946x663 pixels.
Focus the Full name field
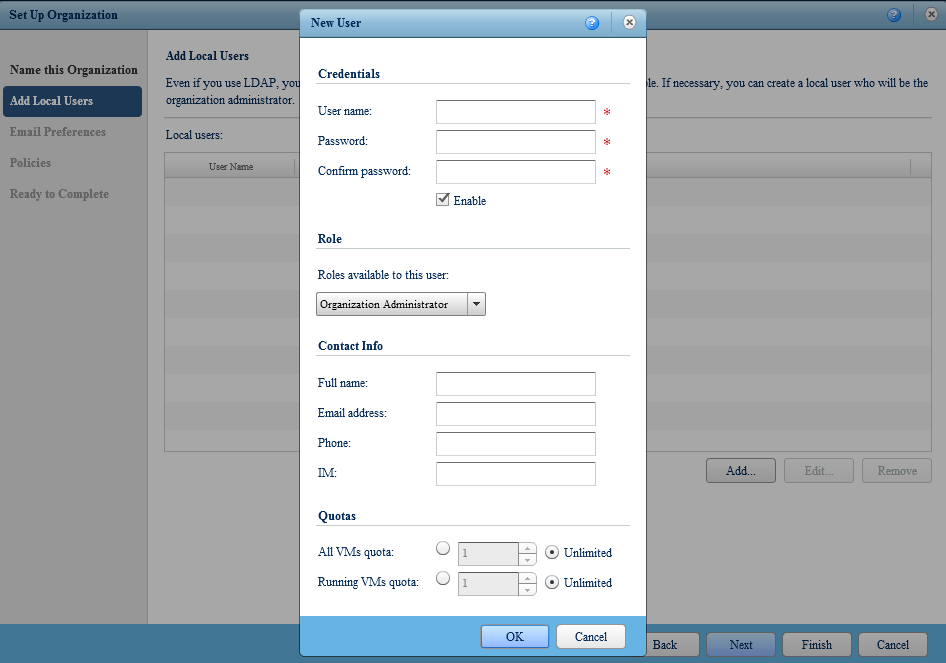(516, 384)
